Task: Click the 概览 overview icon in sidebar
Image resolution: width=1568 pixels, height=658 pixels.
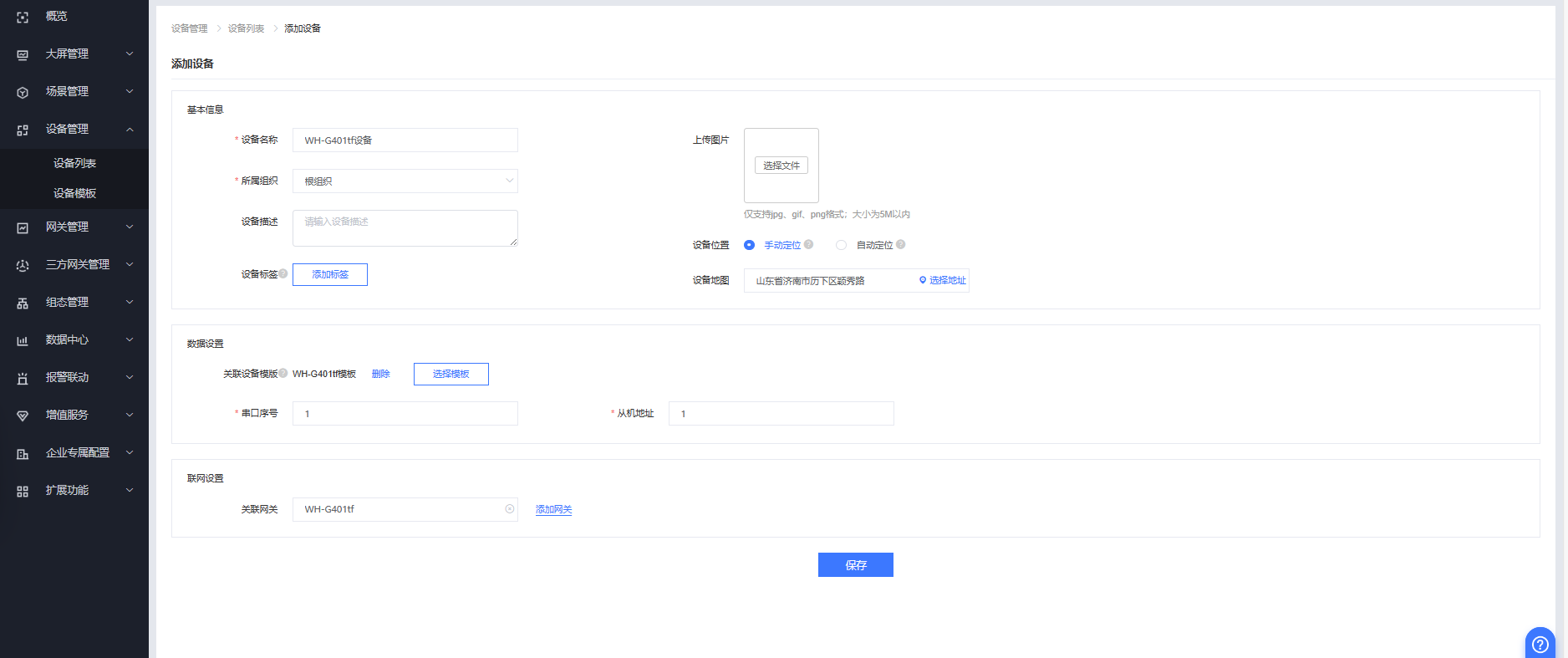Action: click(23, 17)
